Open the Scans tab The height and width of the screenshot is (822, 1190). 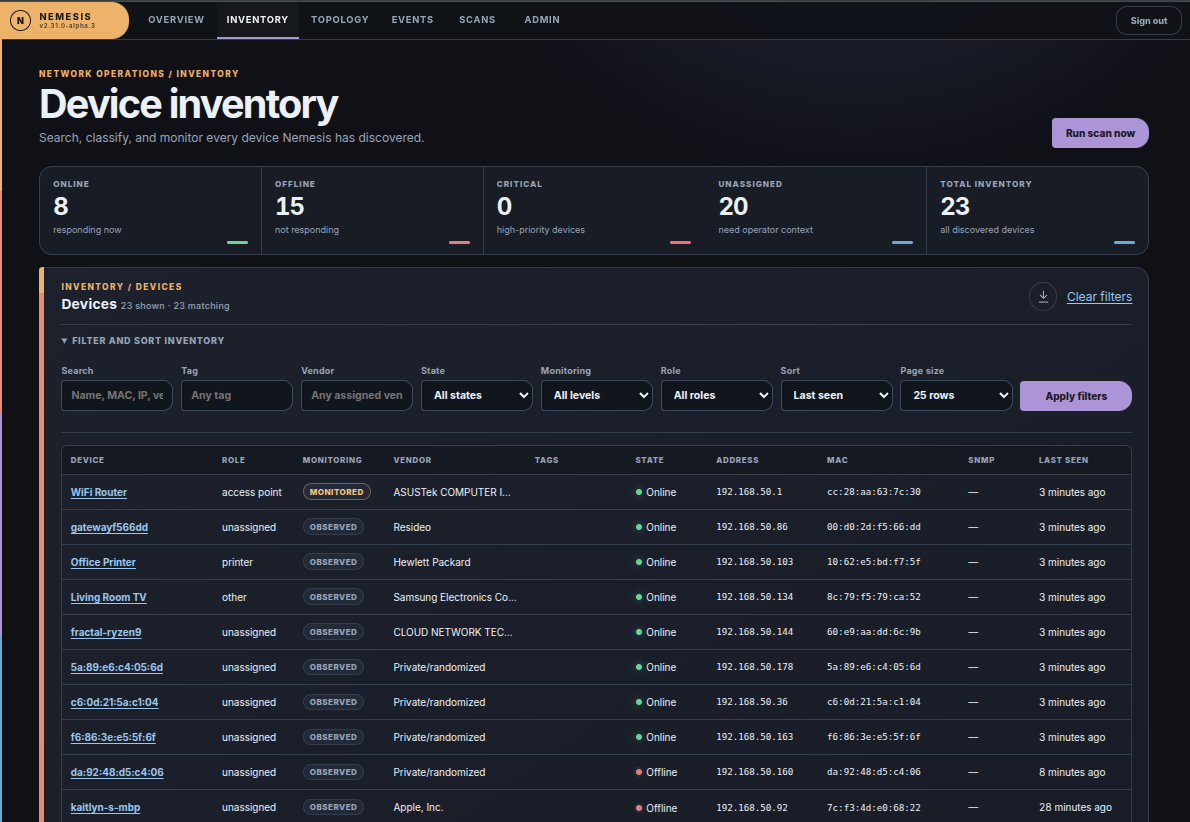pos(477,20)
